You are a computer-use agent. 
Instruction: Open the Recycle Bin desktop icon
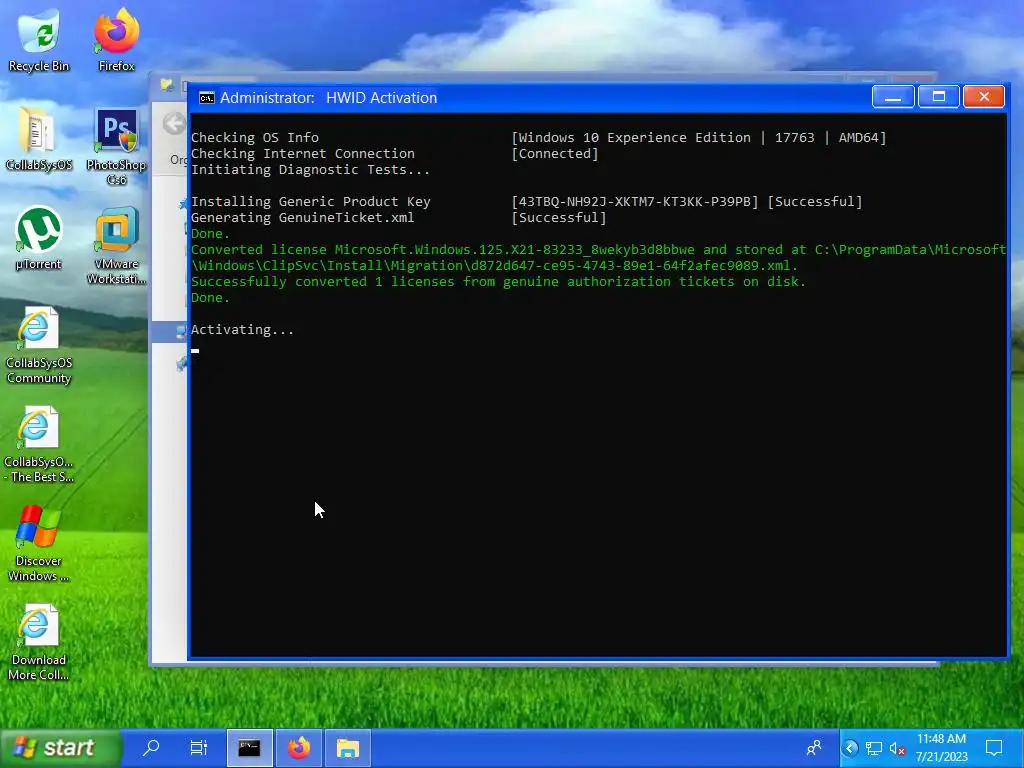[39, 38]
